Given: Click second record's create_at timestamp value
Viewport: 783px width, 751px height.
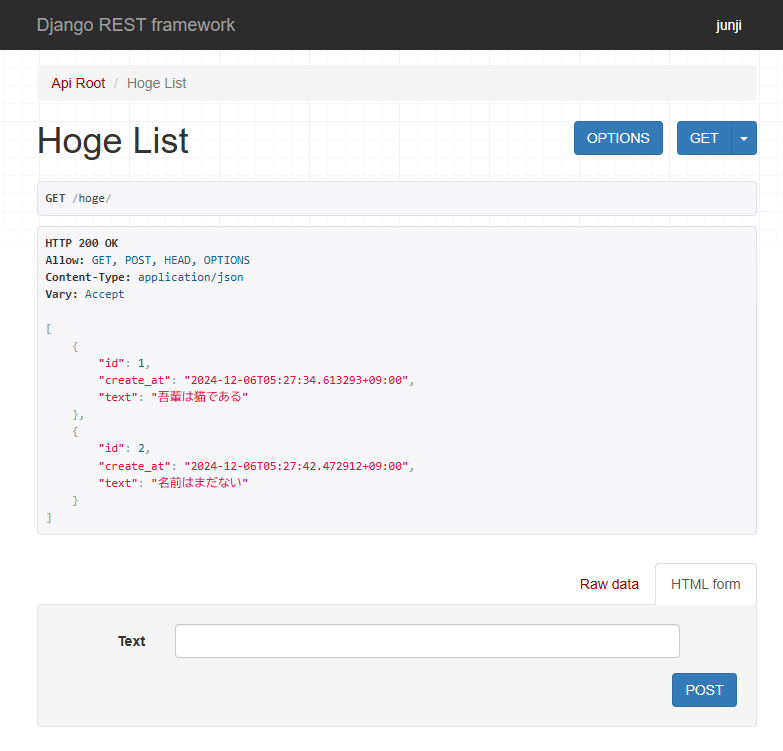Looking at the screenshot, I should tap(296, 466).
